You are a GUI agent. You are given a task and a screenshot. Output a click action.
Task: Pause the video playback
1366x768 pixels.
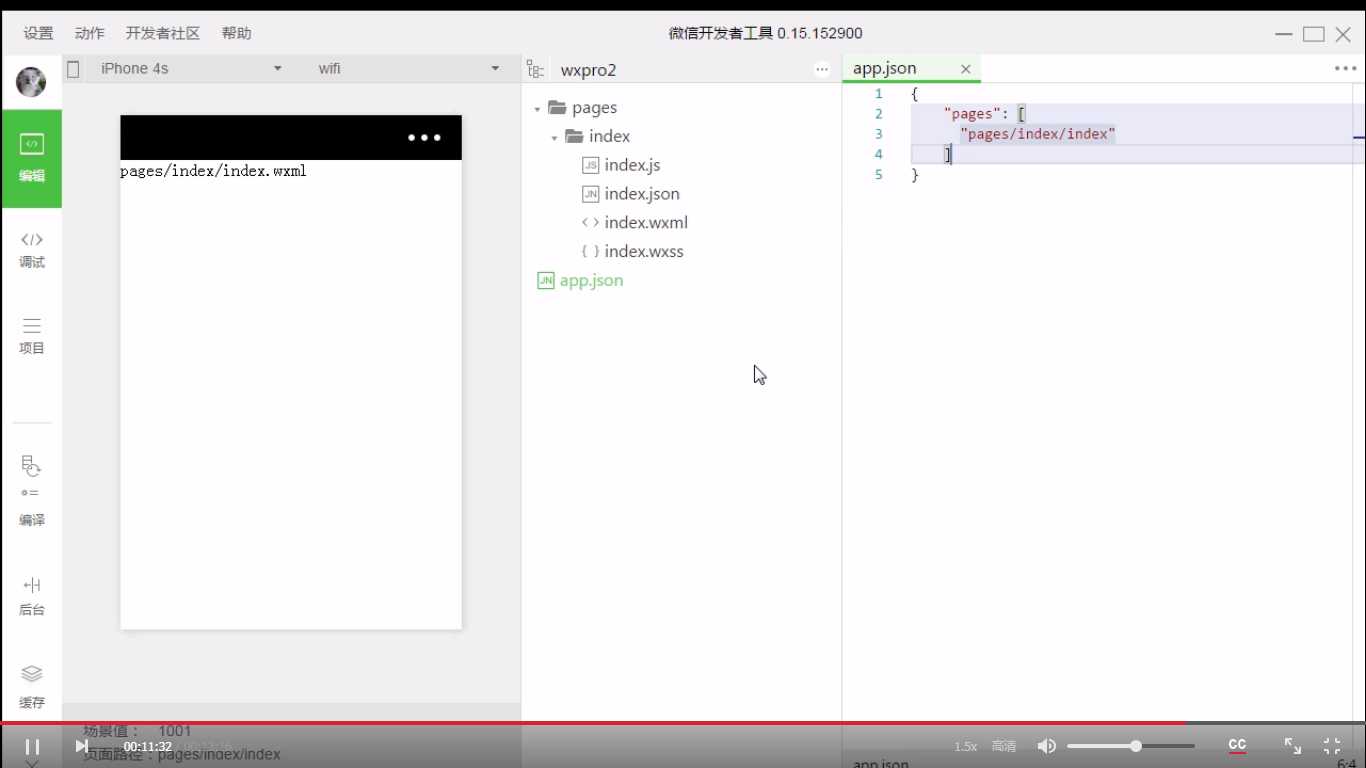[32, 746]
